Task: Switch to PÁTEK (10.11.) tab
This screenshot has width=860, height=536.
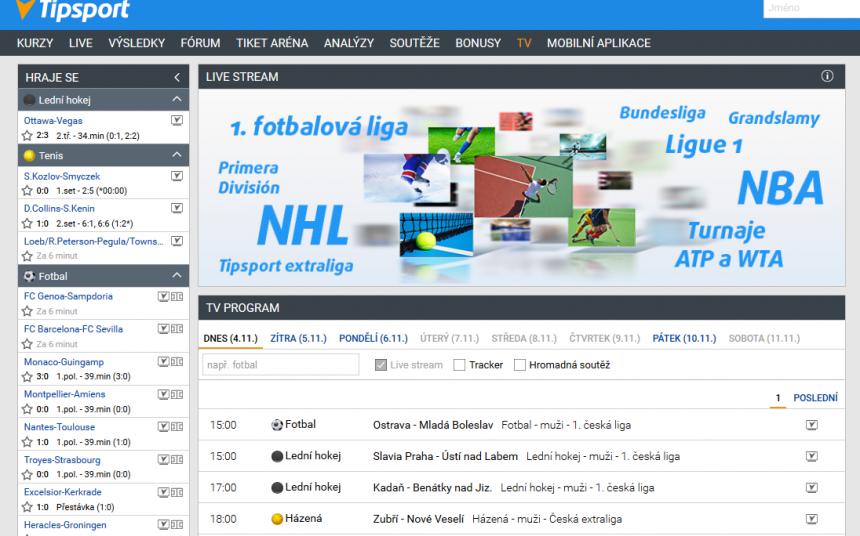Action: [684, 338]
